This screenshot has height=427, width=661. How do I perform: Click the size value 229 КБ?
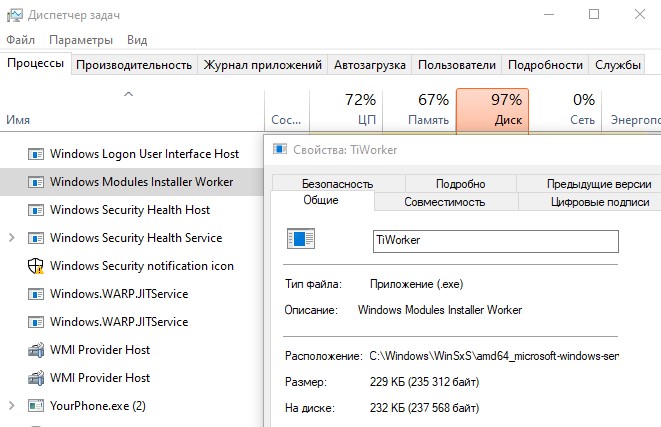point(425,382)
